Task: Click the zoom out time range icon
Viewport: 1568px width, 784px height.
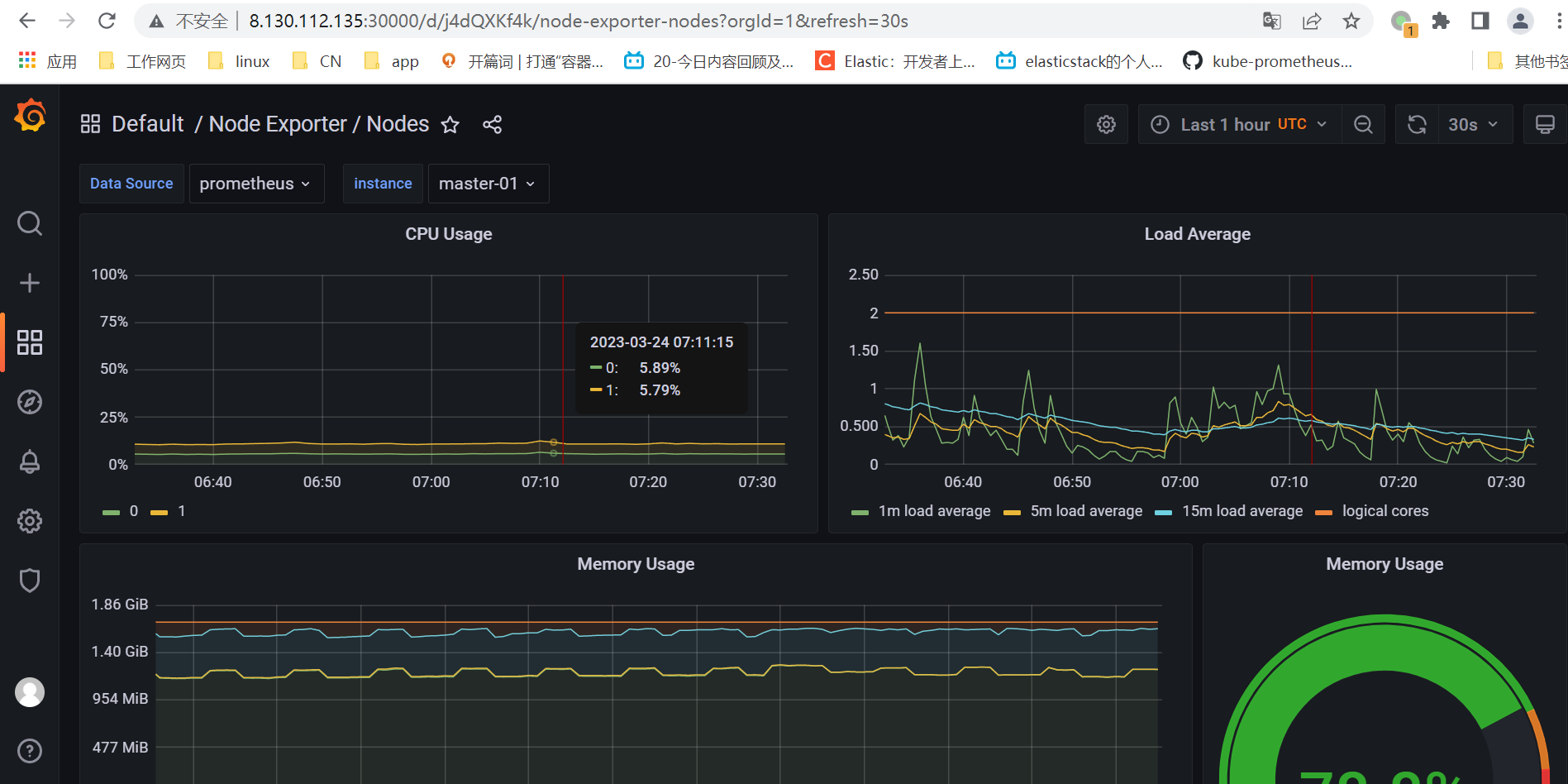Action: [x=1363, y=124]
